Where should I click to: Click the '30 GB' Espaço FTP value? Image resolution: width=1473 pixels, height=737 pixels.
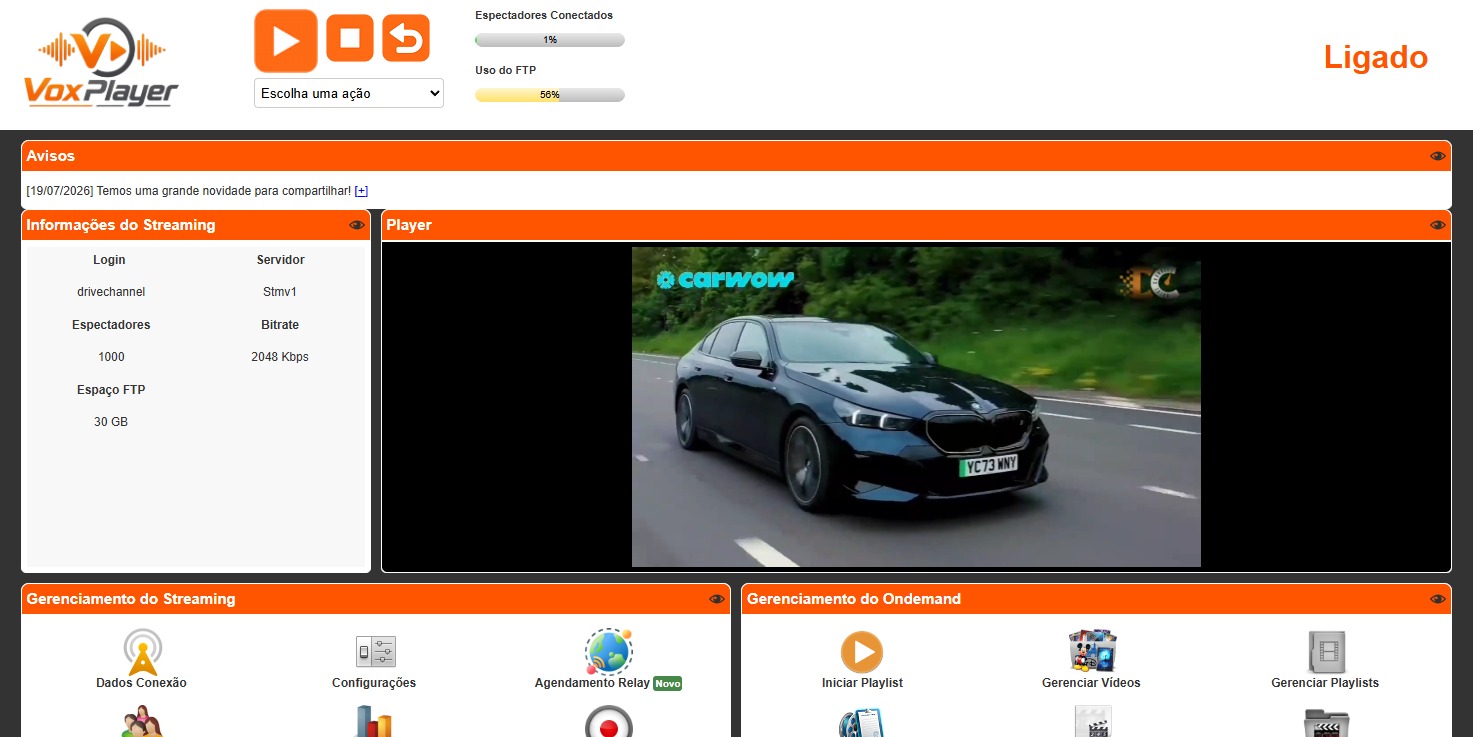[x=111, y=422]
